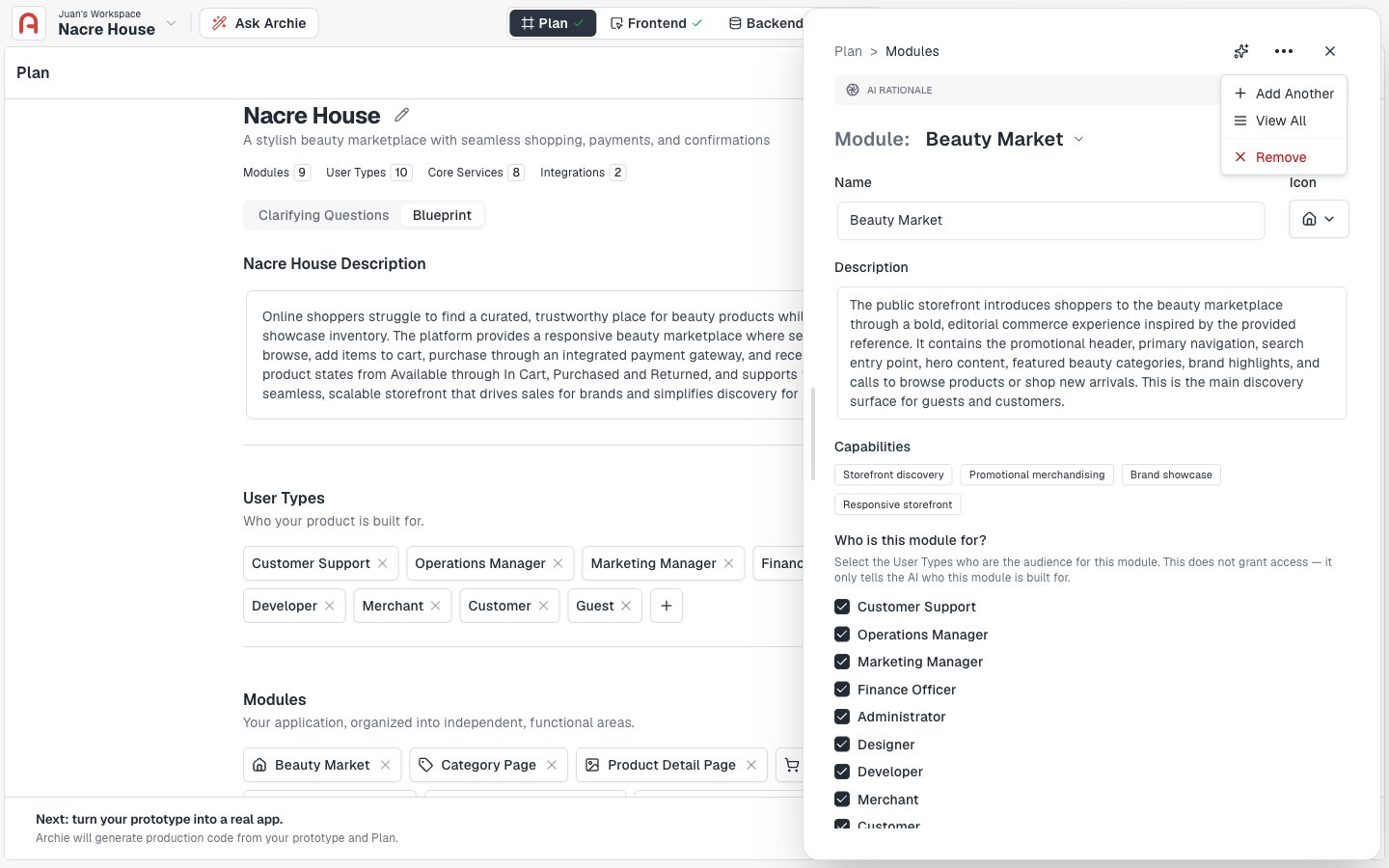
Task: Switch to the Blueprint tab
Action: click(442, 215)
